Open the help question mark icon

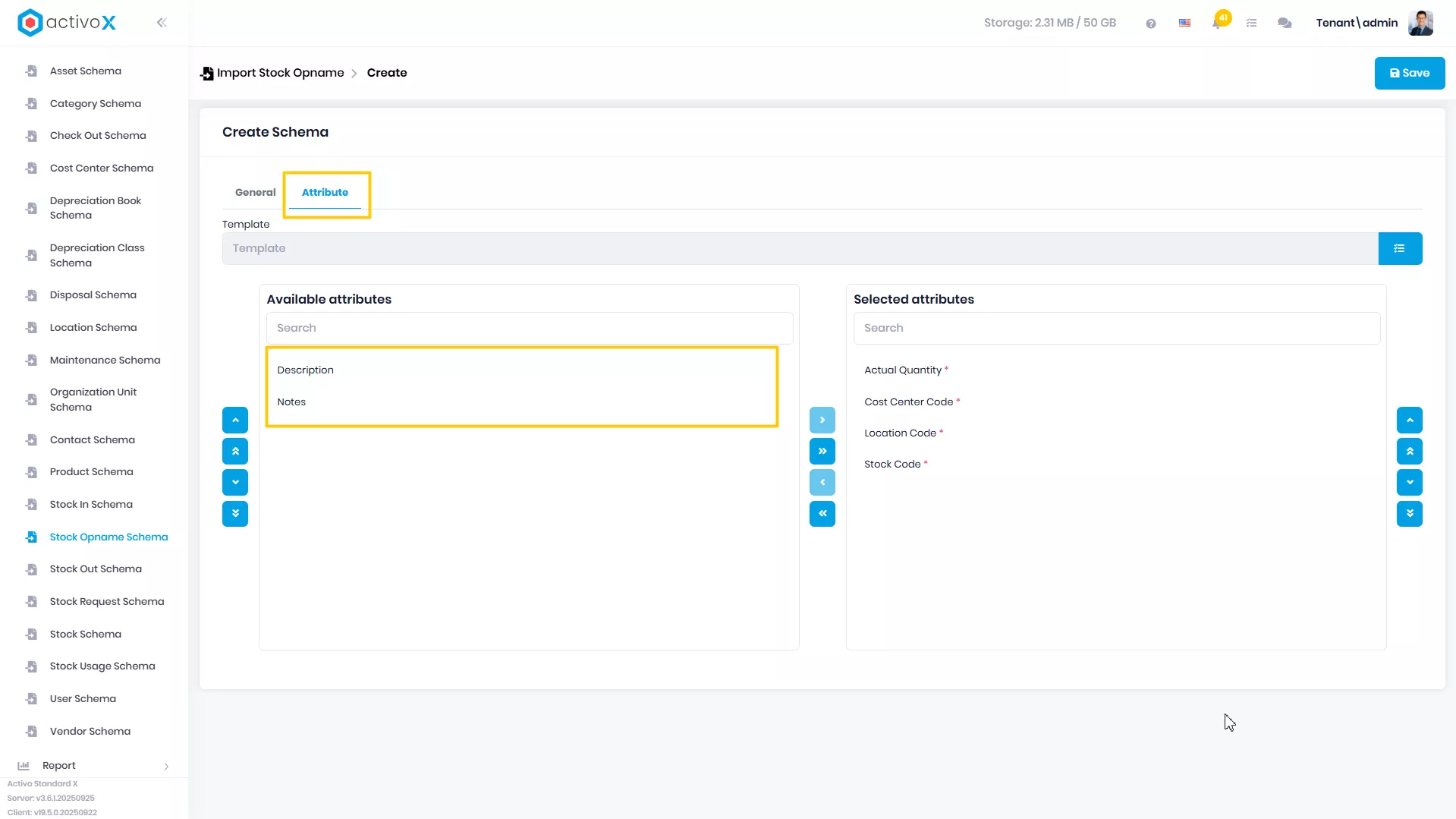tap(1151, 24)
